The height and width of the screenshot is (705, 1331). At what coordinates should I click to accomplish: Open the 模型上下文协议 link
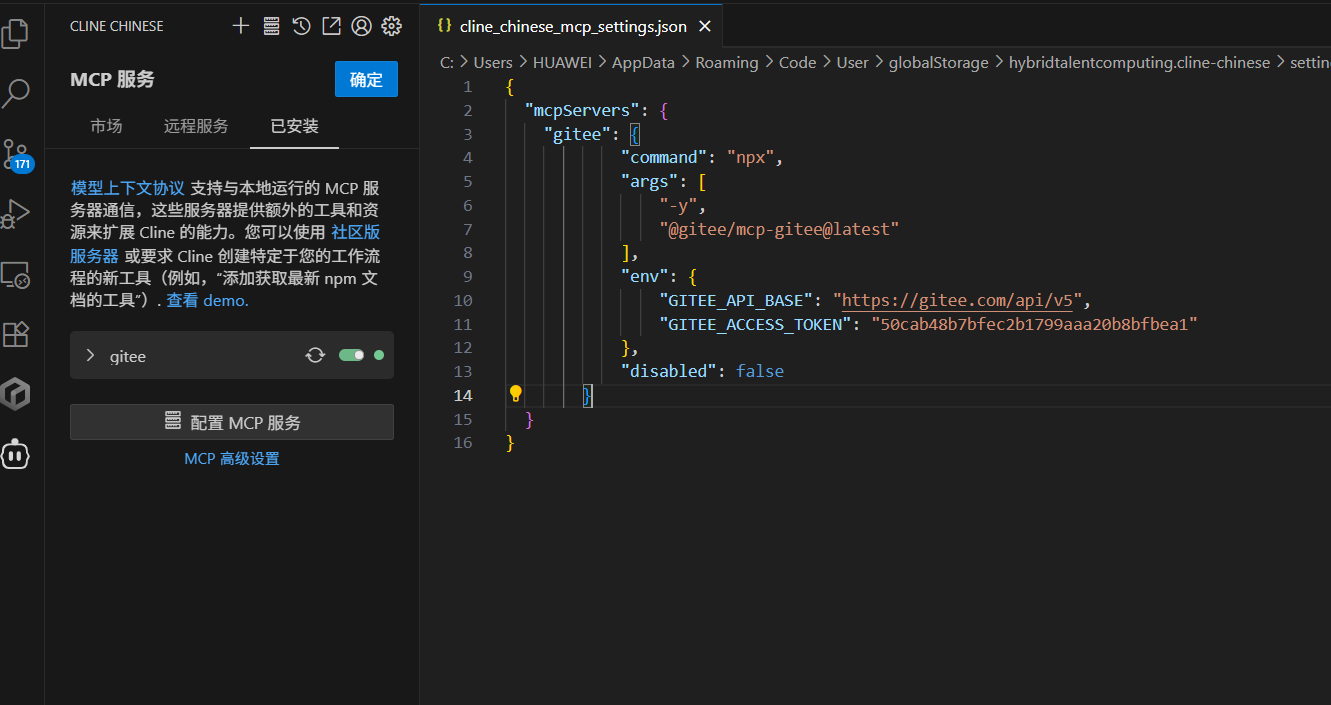(128, 188)
